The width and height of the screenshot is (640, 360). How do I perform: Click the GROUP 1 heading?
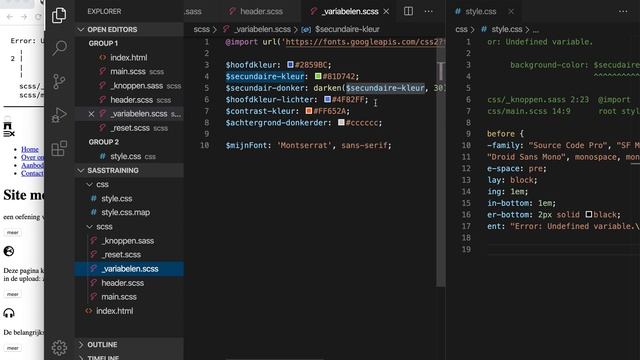tap(103, 43)
